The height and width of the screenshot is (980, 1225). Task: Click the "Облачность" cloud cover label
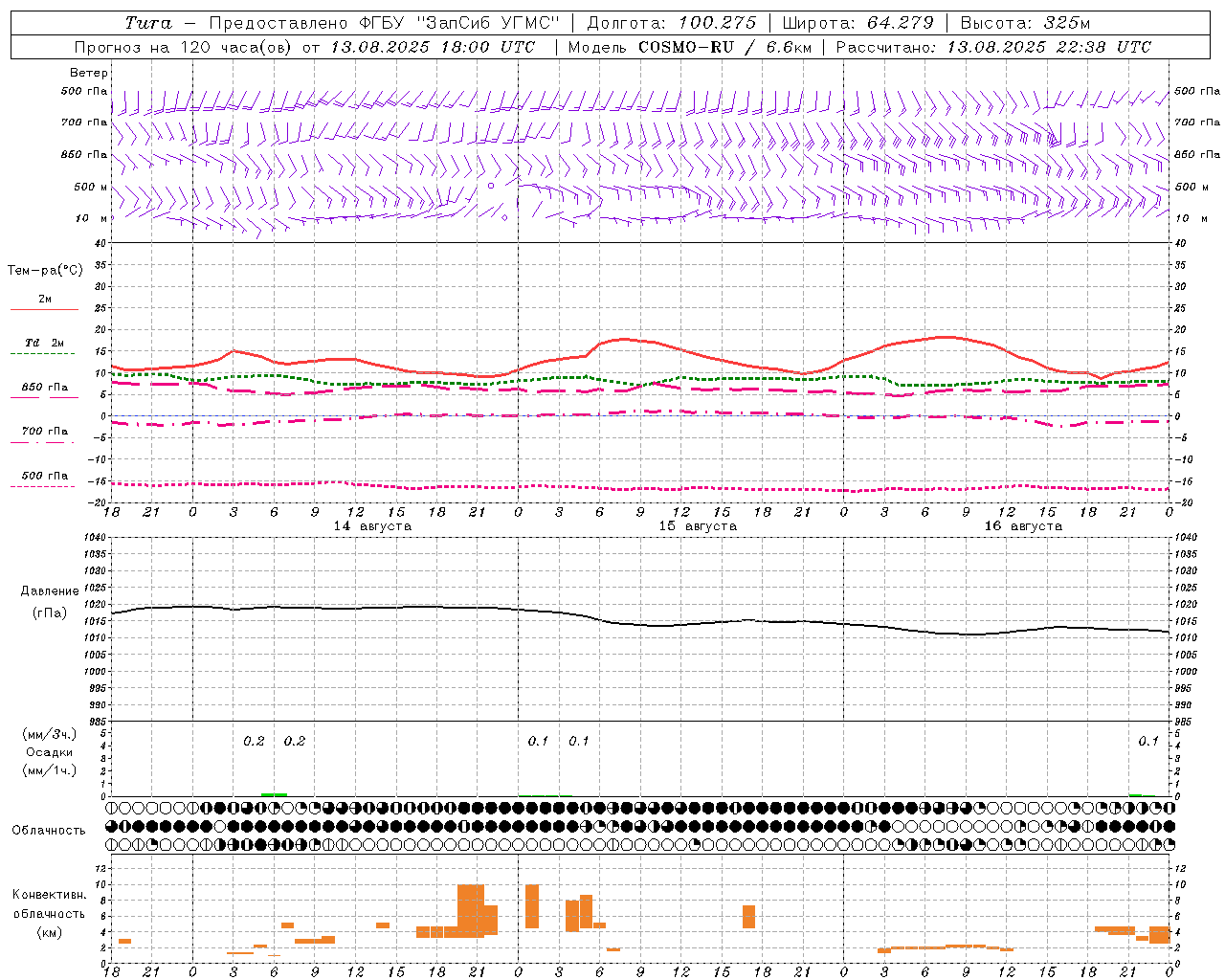[49, 831]
